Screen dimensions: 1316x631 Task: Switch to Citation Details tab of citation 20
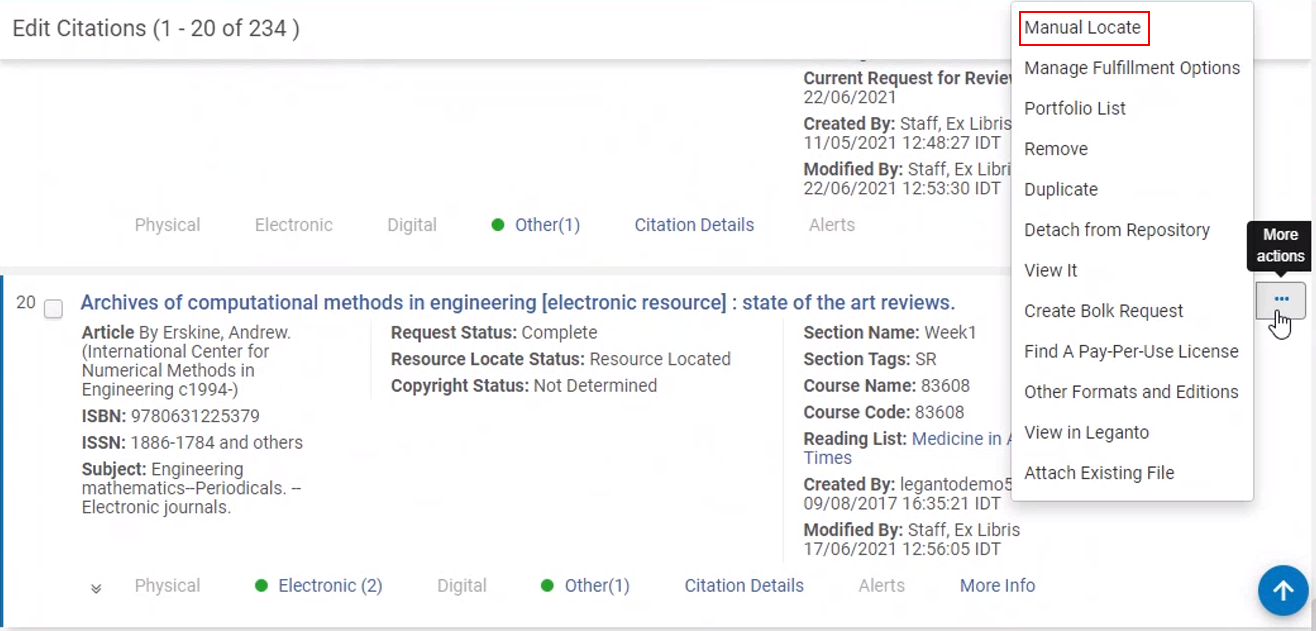pyautogui.click(x=743, y=586)
